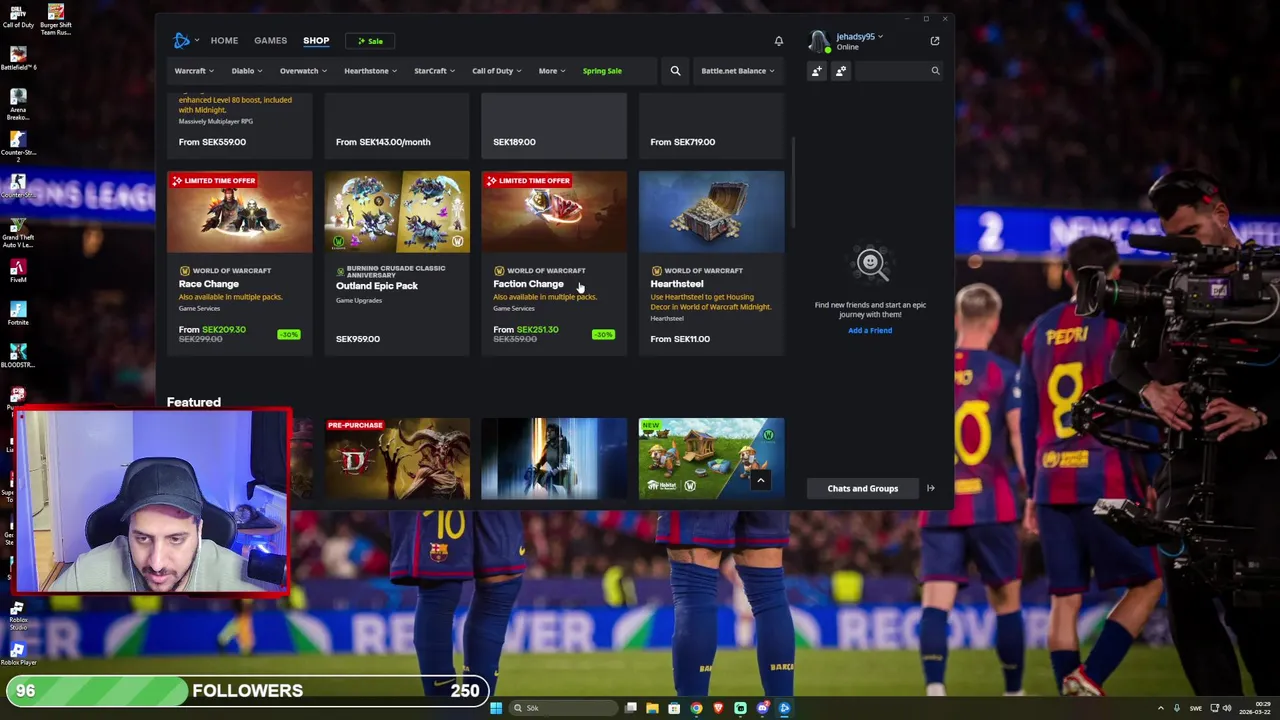Click the Battle.net taskbar icon
Viewport: 1280px width, 720px height.
(x=784, y=708)
